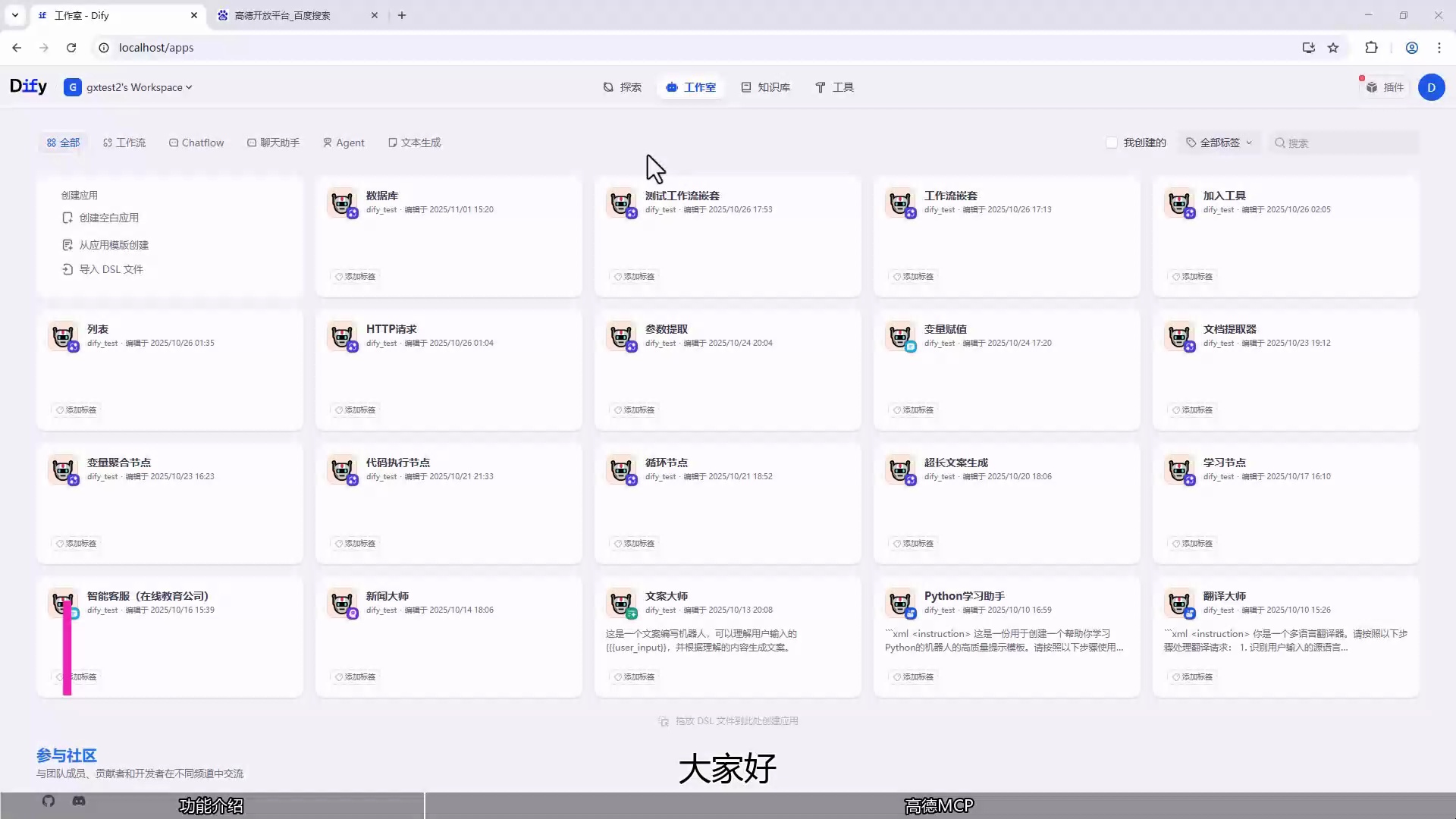
Task: Click the HTTP请求 app robot icon
Action: 342,336
